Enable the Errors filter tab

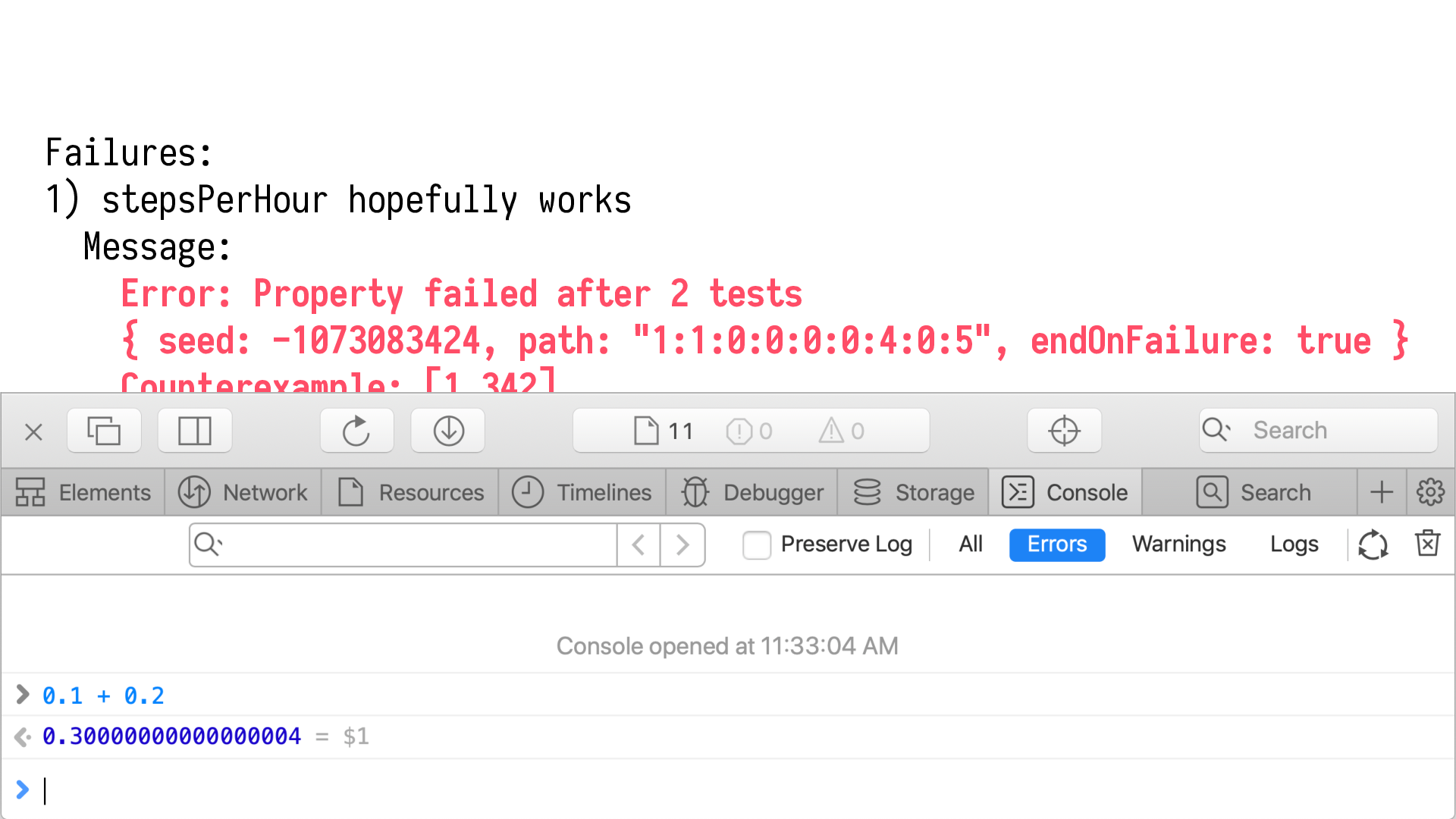click(1056, 544)
